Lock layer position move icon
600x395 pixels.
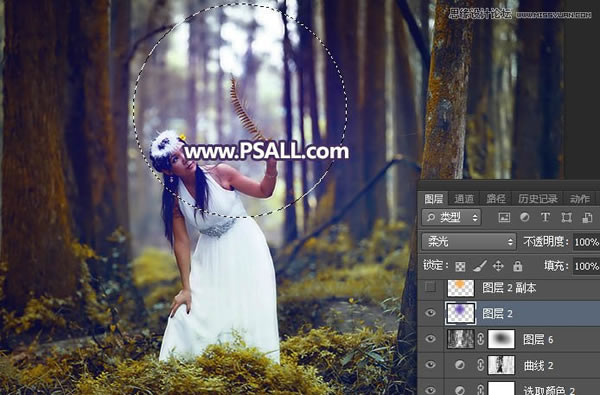(498, 266)
